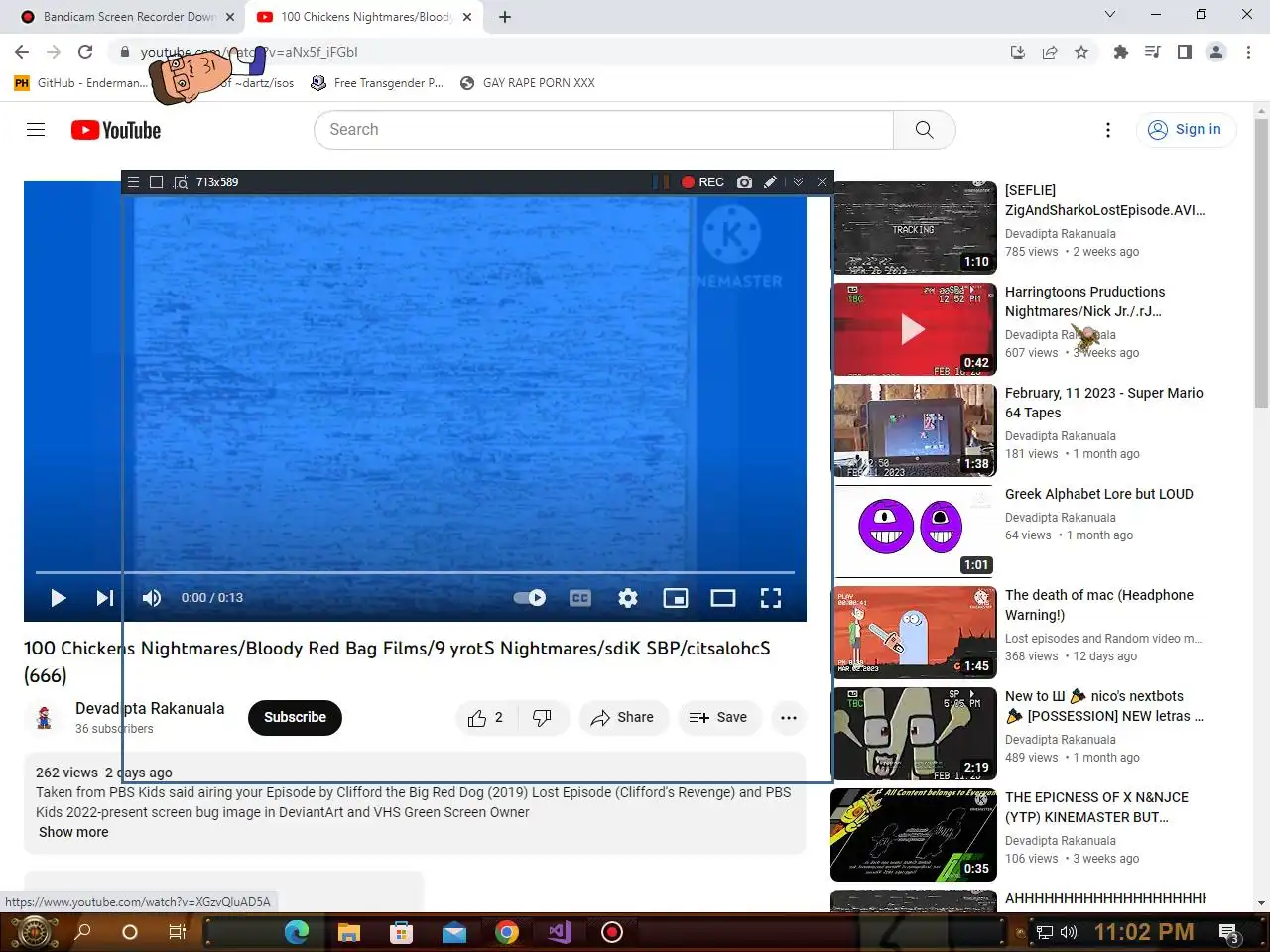Screen dimensions: 1270x952
Task: Open a new browser tab
Action: pyautogui.click(x=505, y=17)
